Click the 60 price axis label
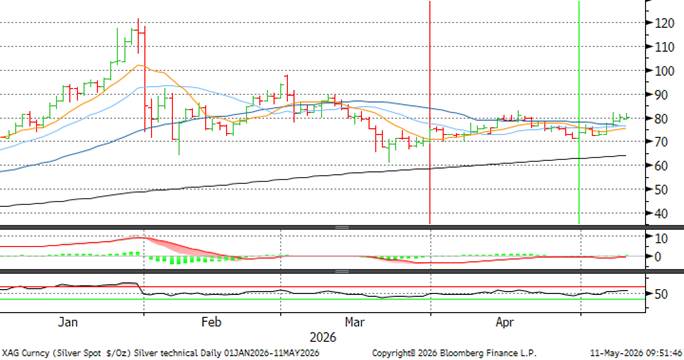 [662, 166]
